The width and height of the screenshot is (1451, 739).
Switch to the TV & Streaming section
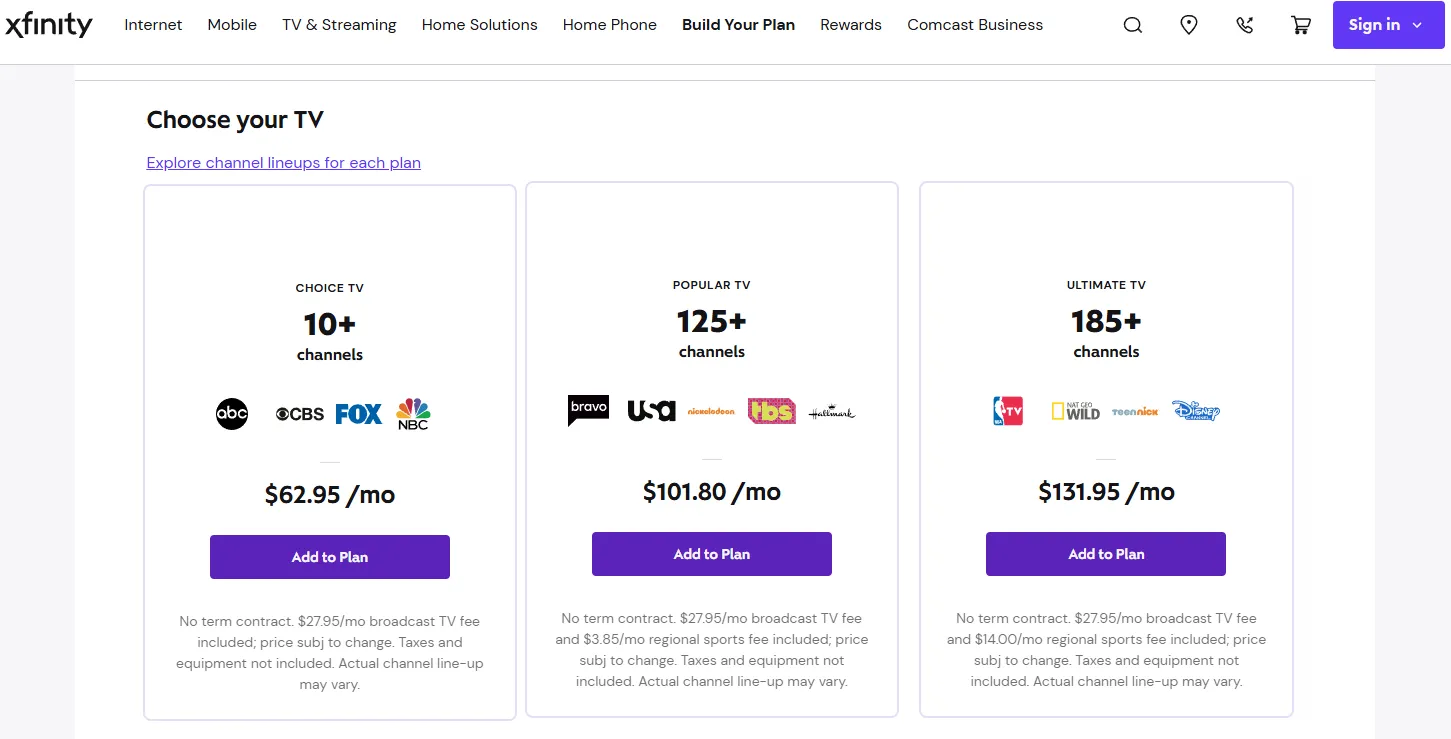pyautogui.click(x=339, y=24)
